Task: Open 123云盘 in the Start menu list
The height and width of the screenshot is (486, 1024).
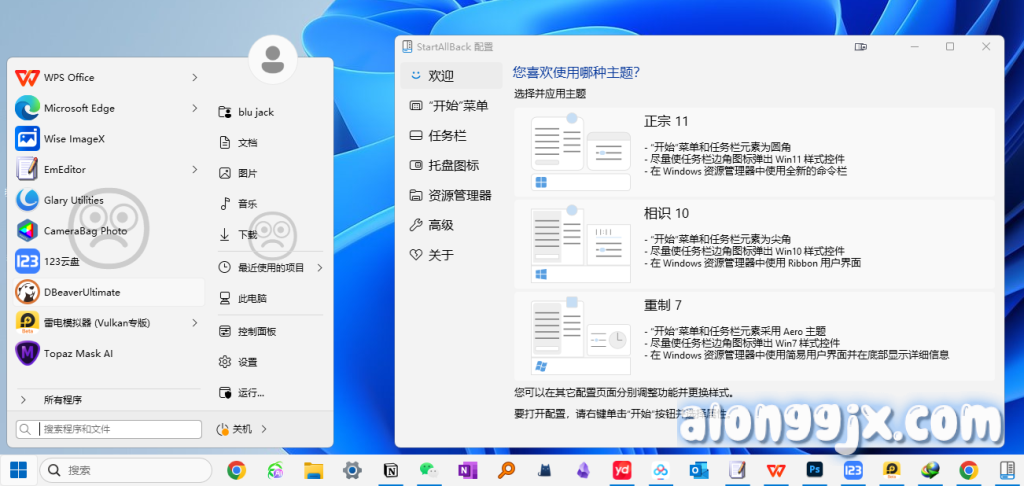Action: [x=108, y=262]
